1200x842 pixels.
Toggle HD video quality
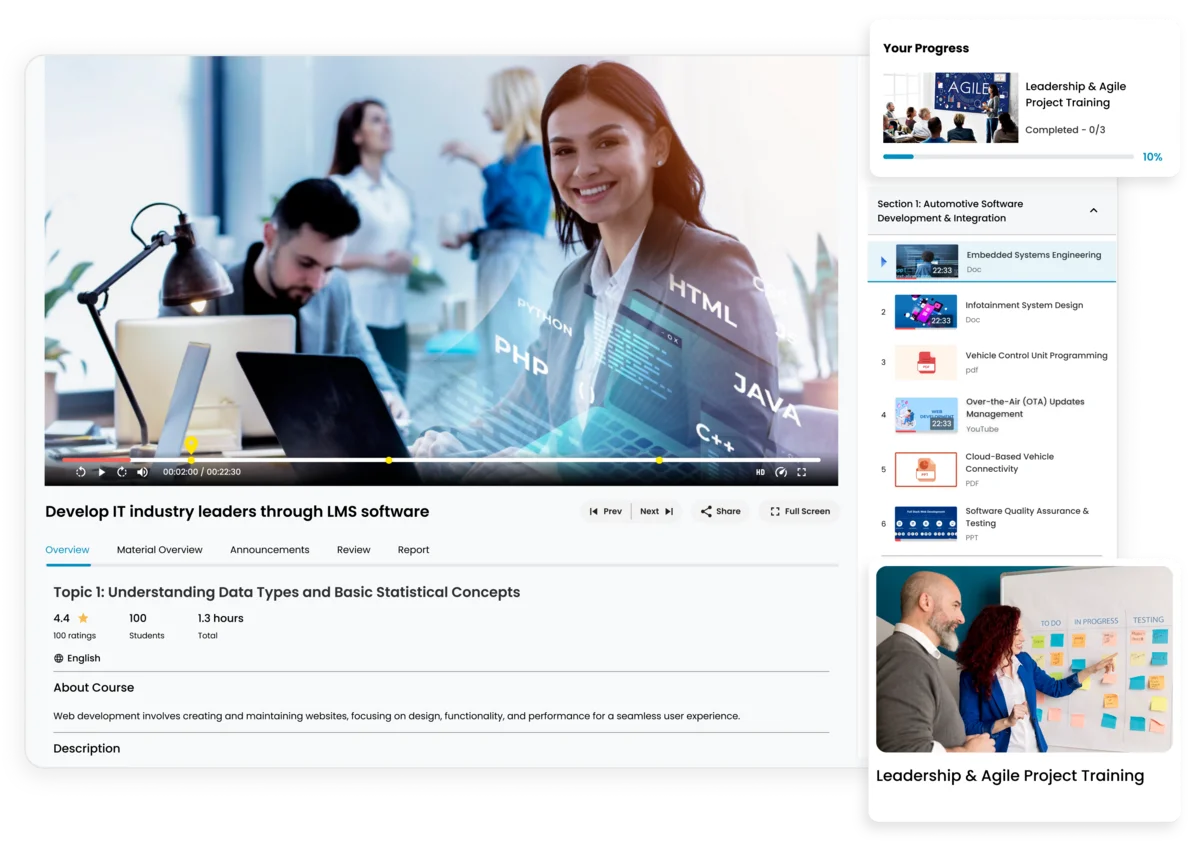(x=759, y=470)
